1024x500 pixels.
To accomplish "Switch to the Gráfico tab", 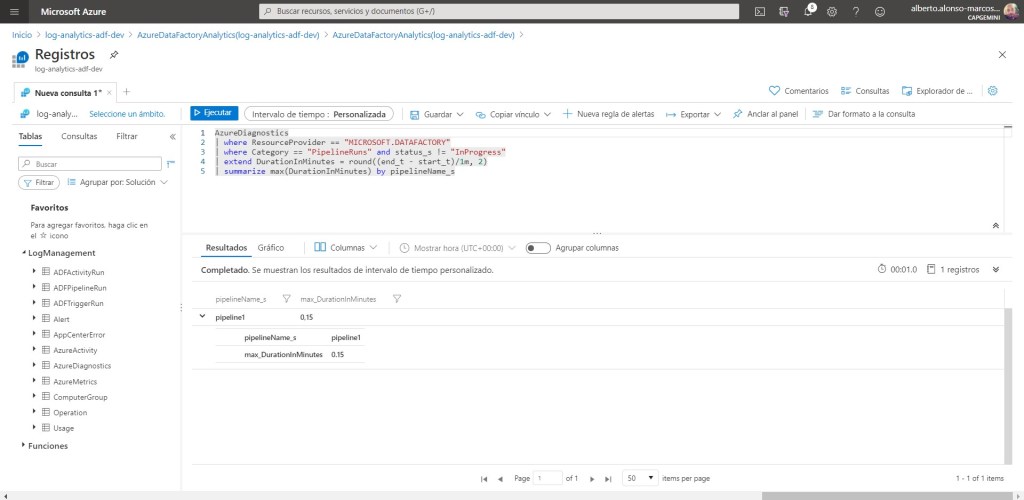I will pyautogui.click(x=271, y=247).
